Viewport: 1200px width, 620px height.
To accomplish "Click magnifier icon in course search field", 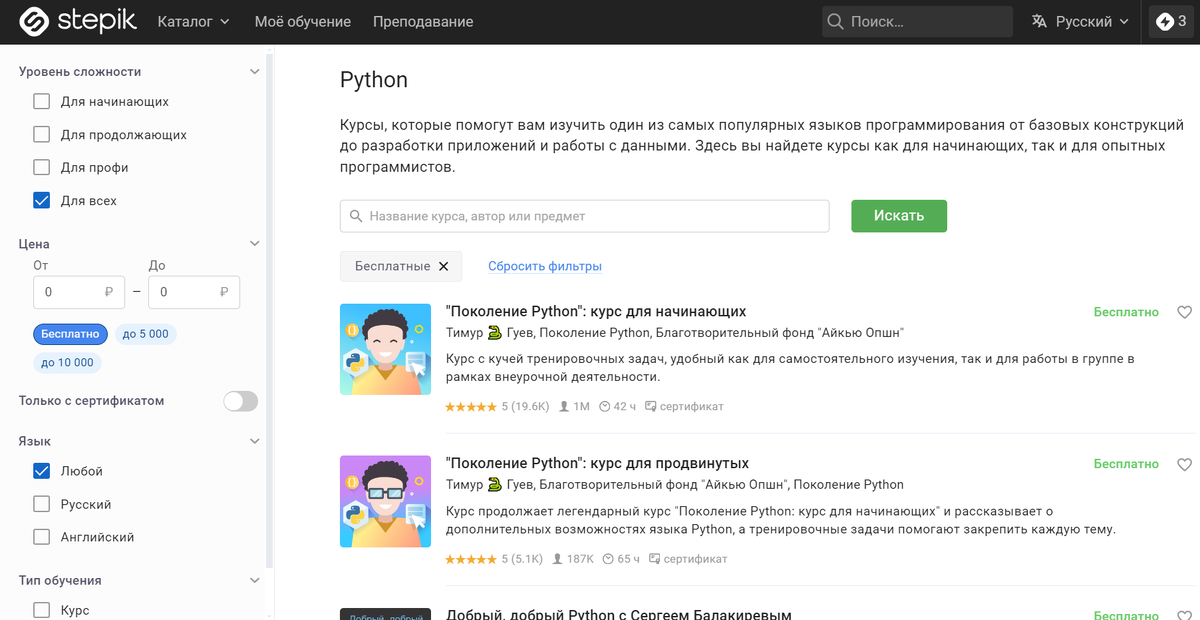I will click(x=357, y=216).
